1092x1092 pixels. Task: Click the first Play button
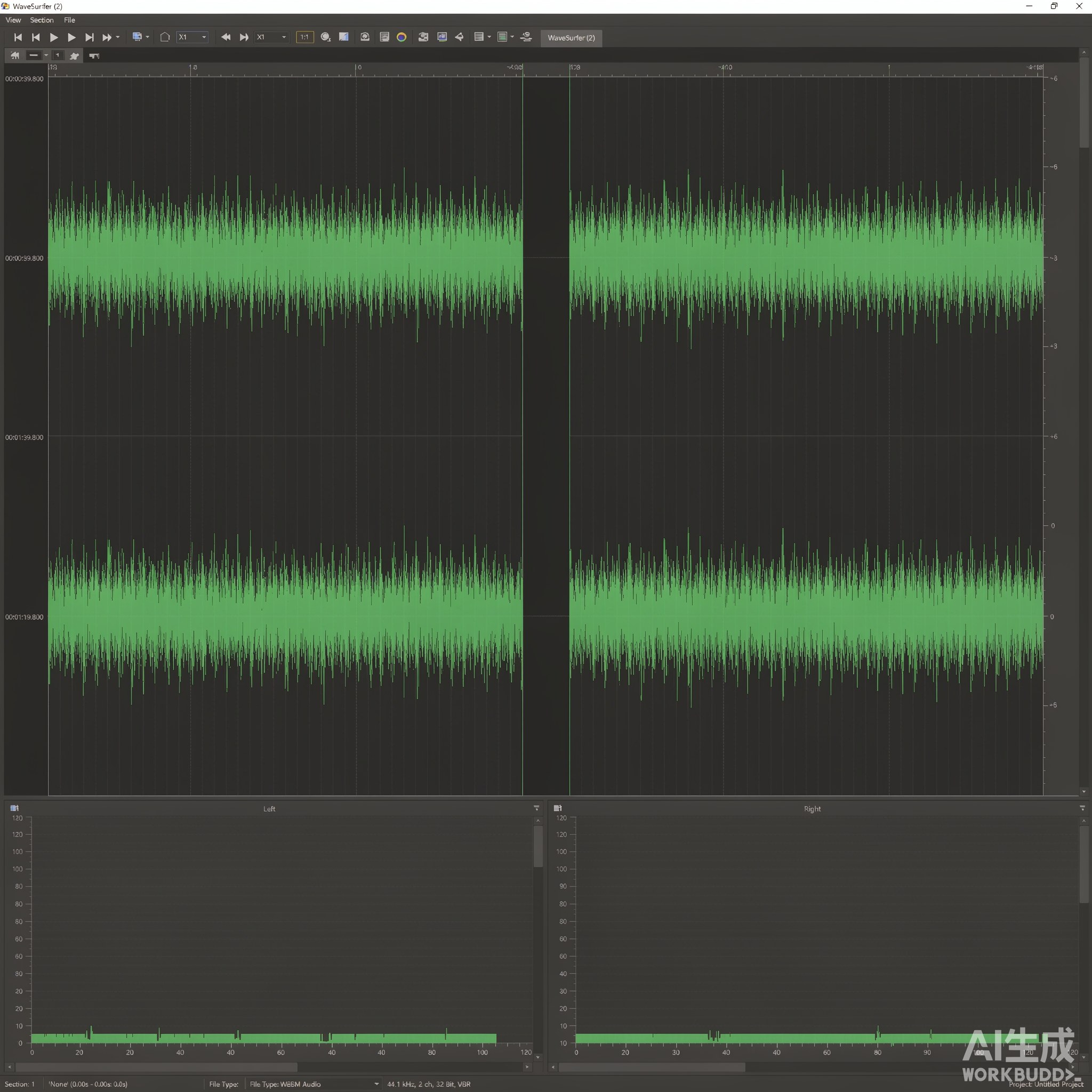point(54,37)
